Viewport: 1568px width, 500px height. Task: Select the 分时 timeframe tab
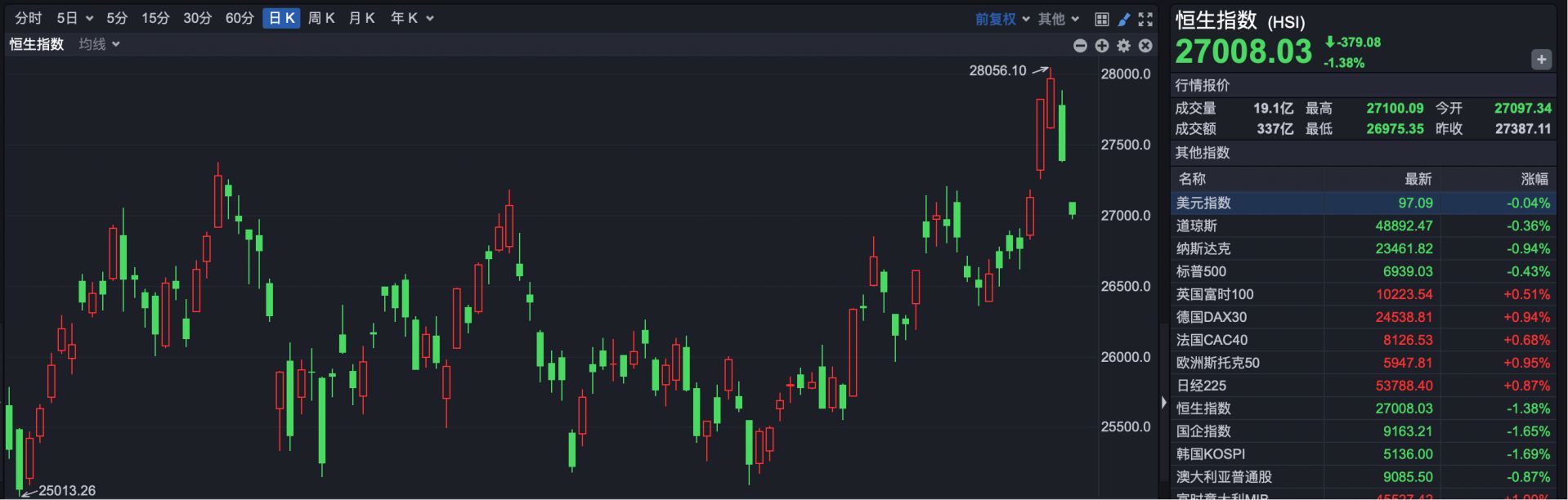(29, 18)
